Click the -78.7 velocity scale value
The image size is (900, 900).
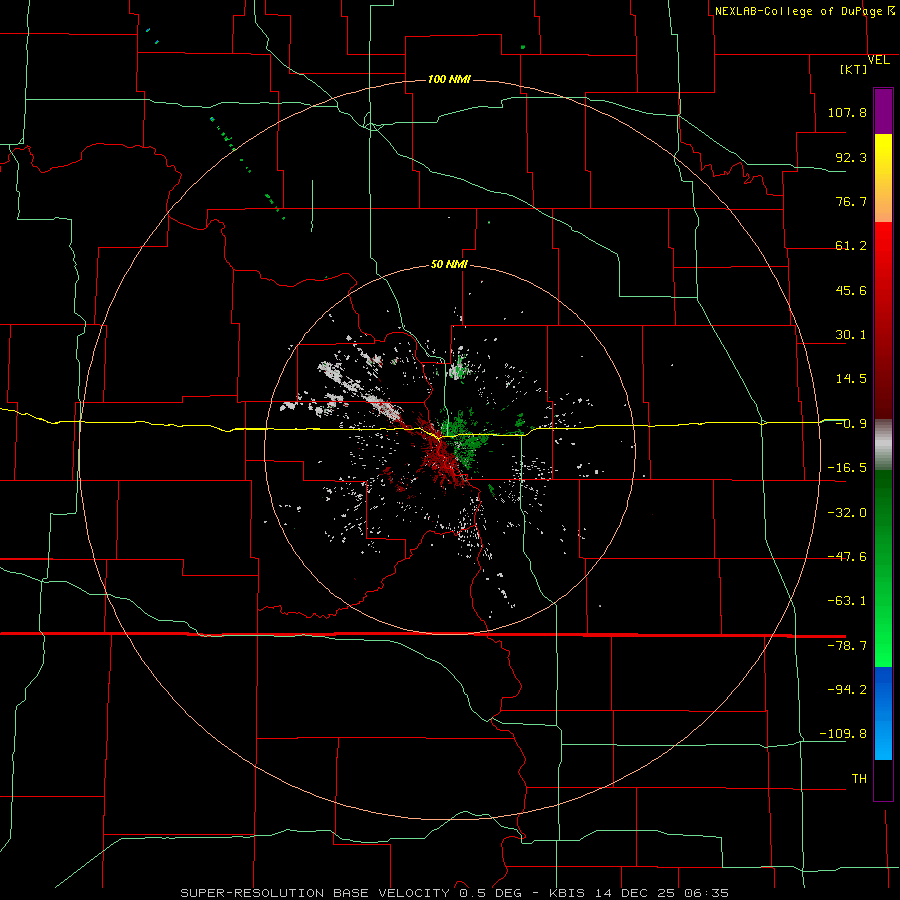[847, 646]
